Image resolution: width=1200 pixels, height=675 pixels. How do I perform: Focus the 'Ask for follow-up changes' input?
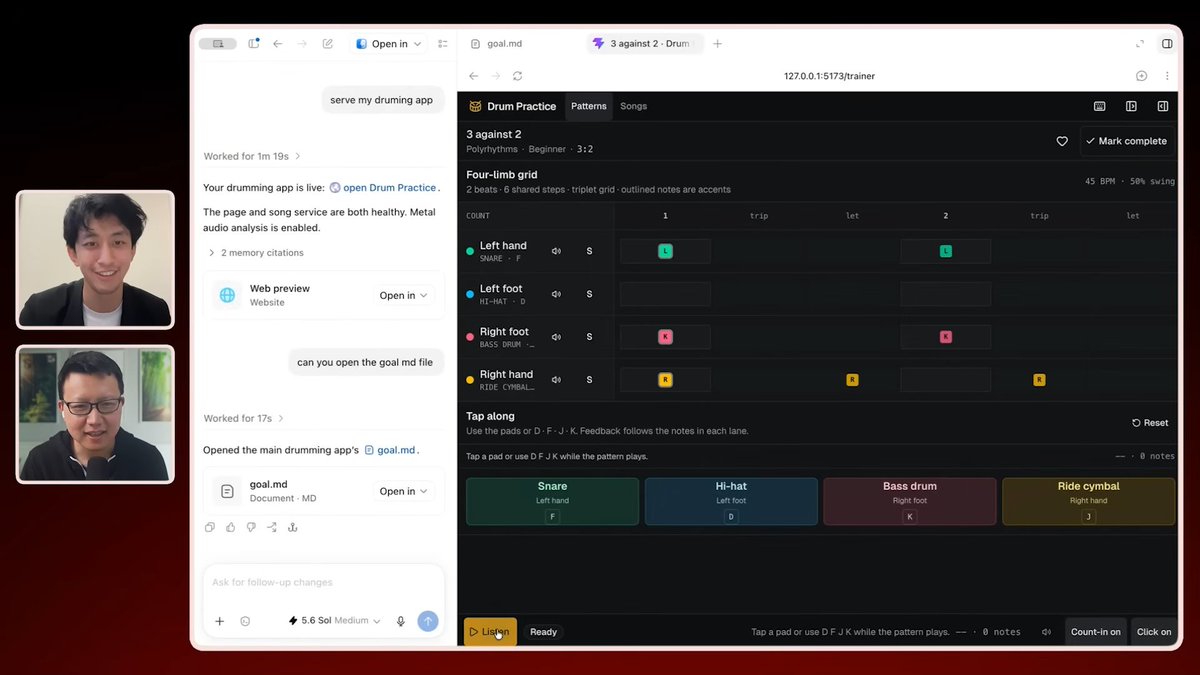(323, 582)
